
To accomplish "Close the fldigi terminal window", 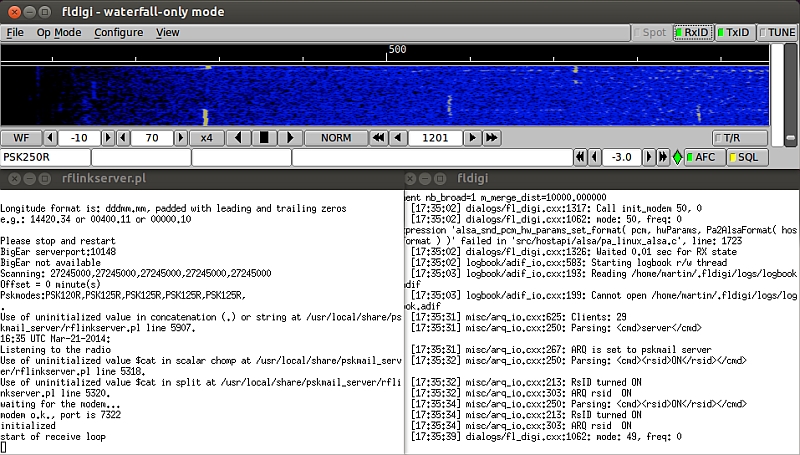I will tap(410, 179).
